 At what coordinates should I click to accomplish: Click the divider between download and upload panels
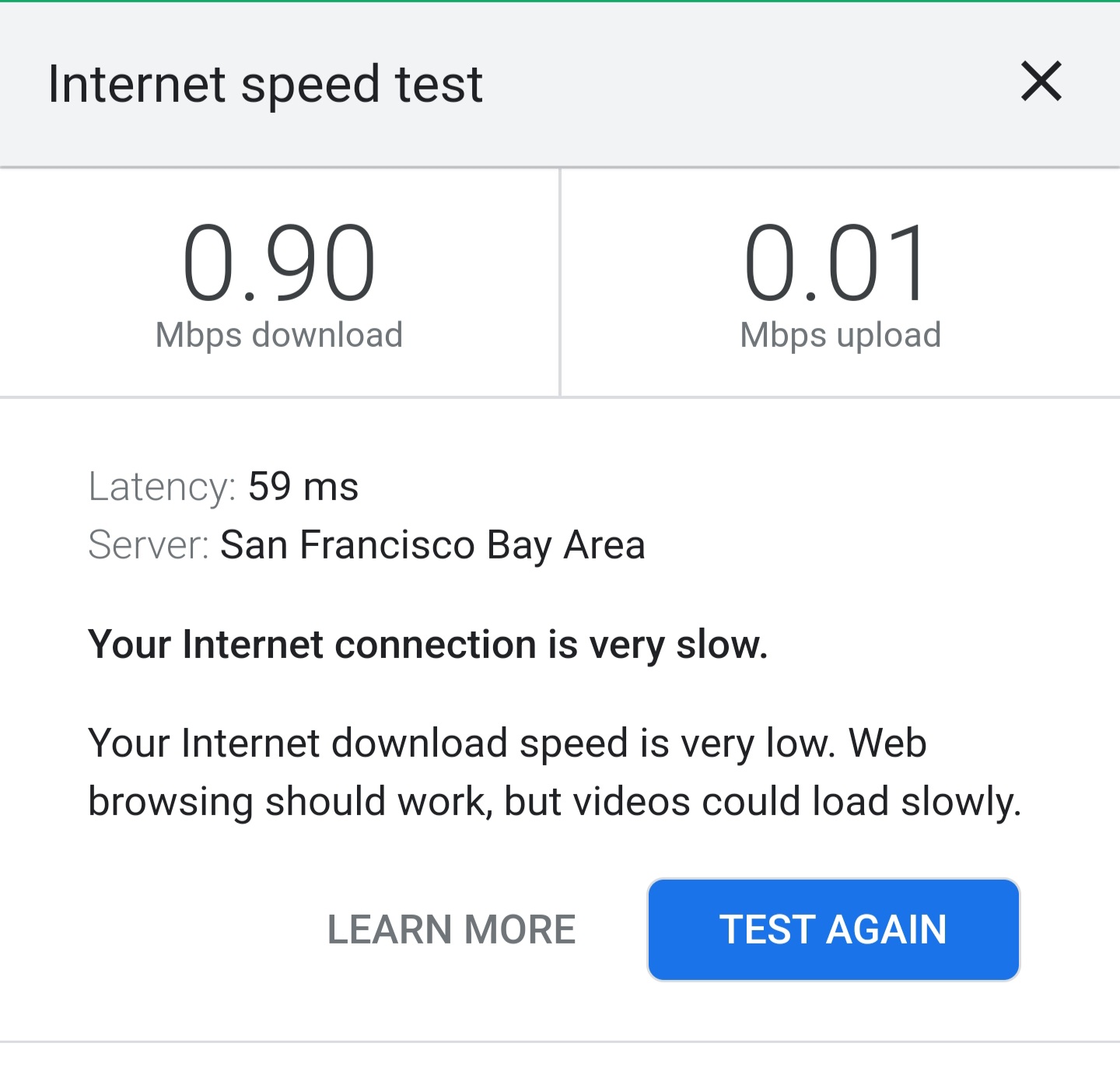point(559,280)
